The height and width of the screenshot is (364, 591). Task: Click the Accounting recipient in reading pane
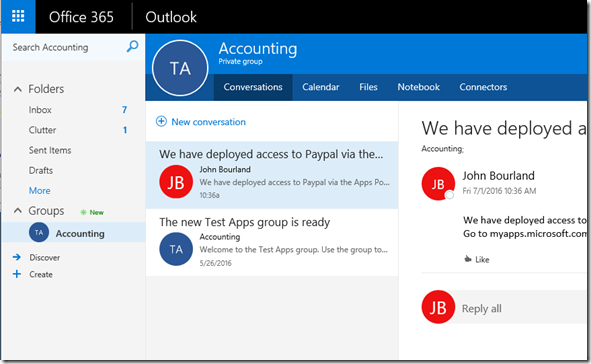click(442, 149)
